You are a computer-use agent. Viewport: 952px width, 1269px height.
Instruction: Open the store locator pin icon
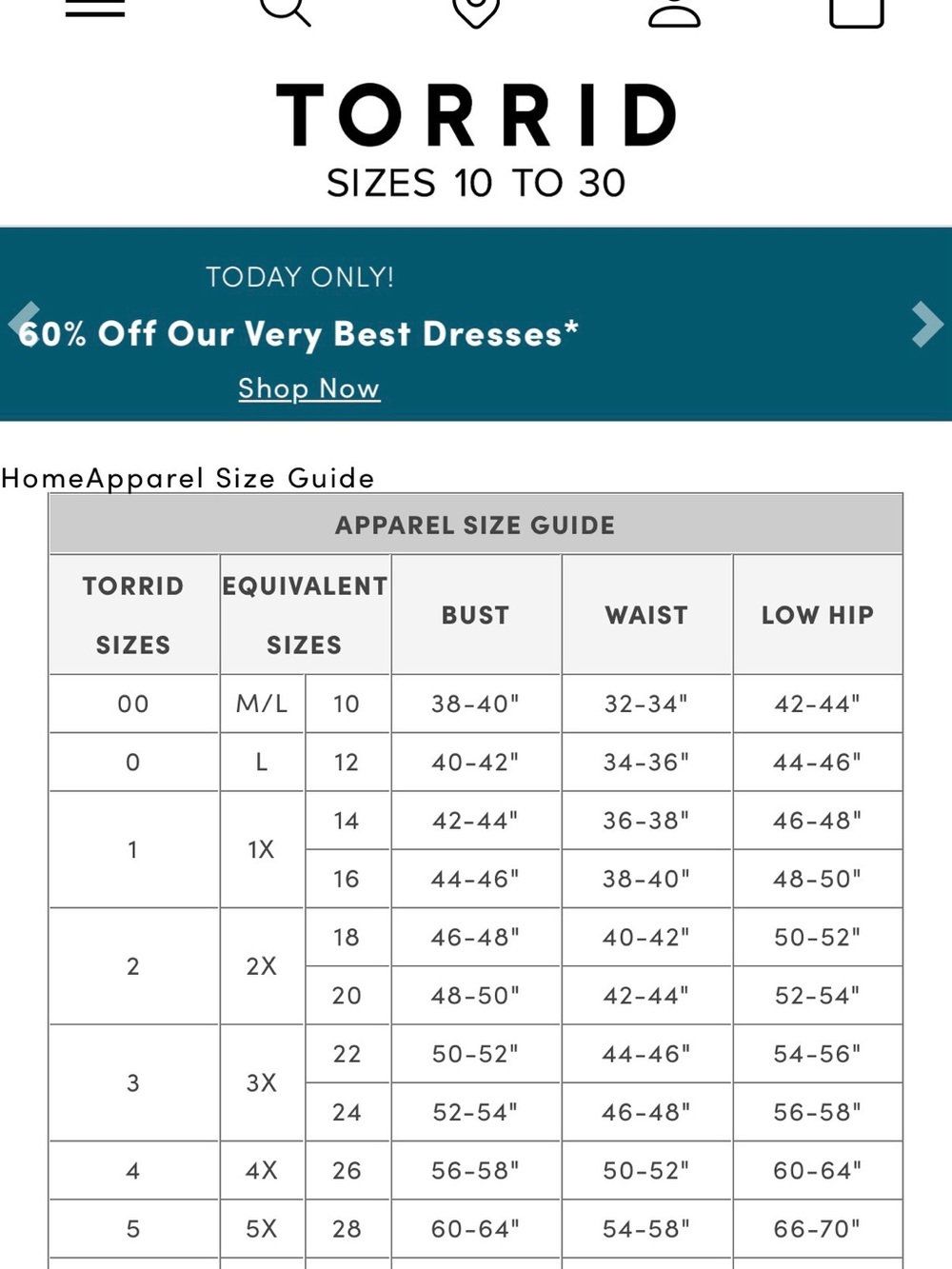[x=476, y=10]
